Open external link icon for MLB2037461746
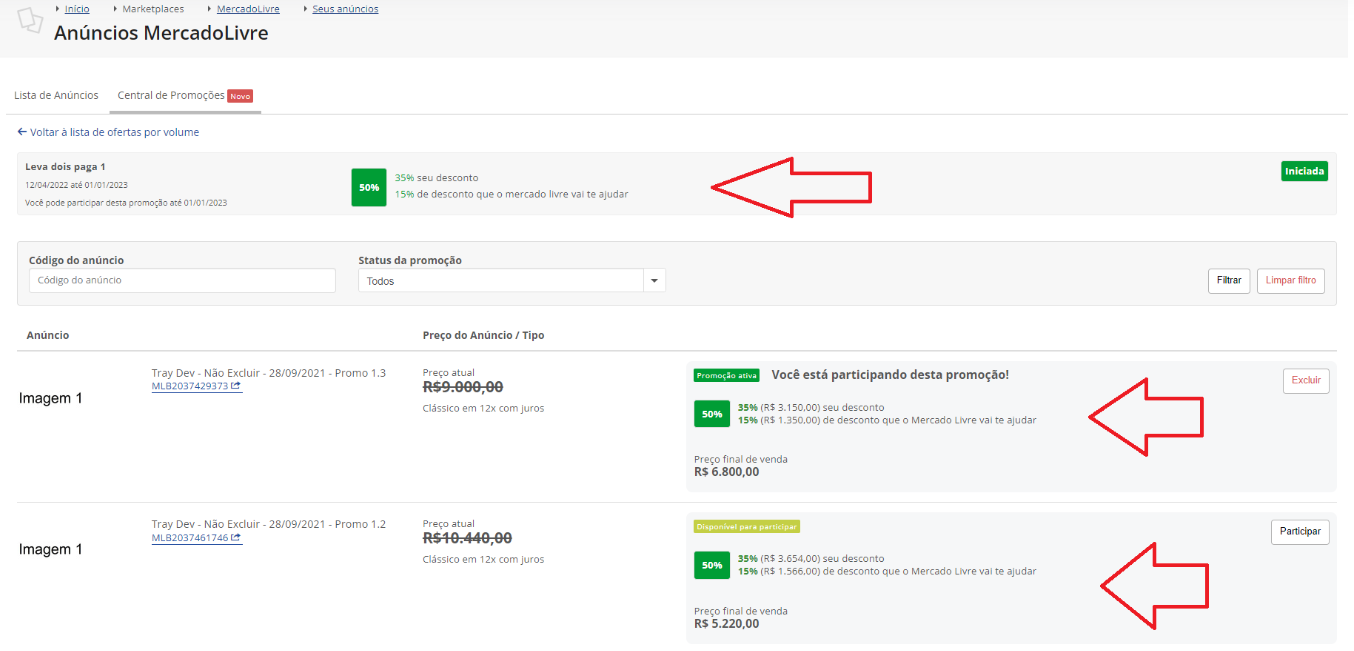 click(236, 538)
